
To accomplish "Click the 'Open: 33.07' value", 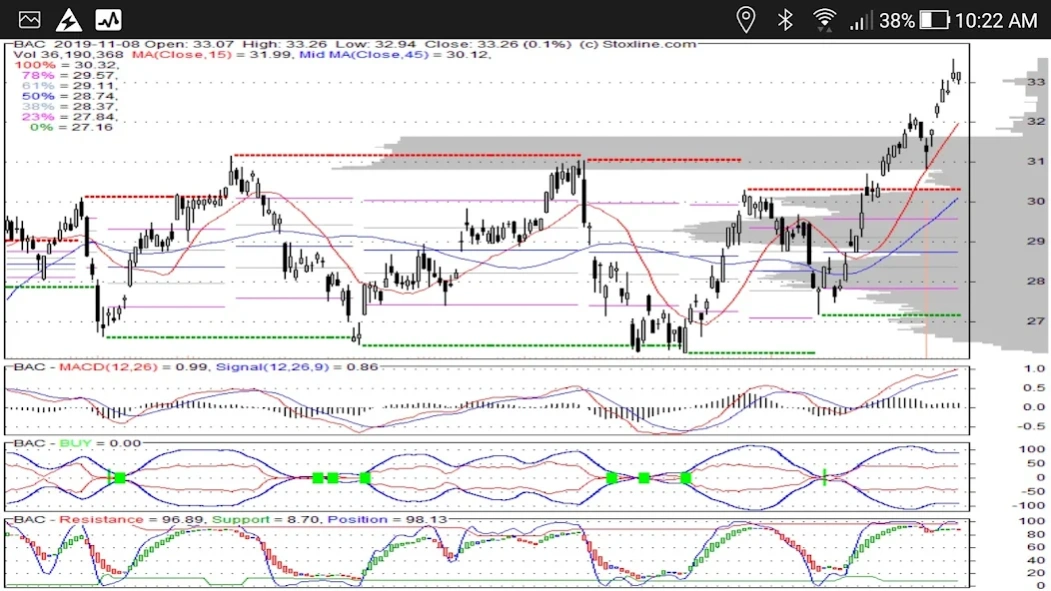I will pyautogui.click(x=189, y=44).
